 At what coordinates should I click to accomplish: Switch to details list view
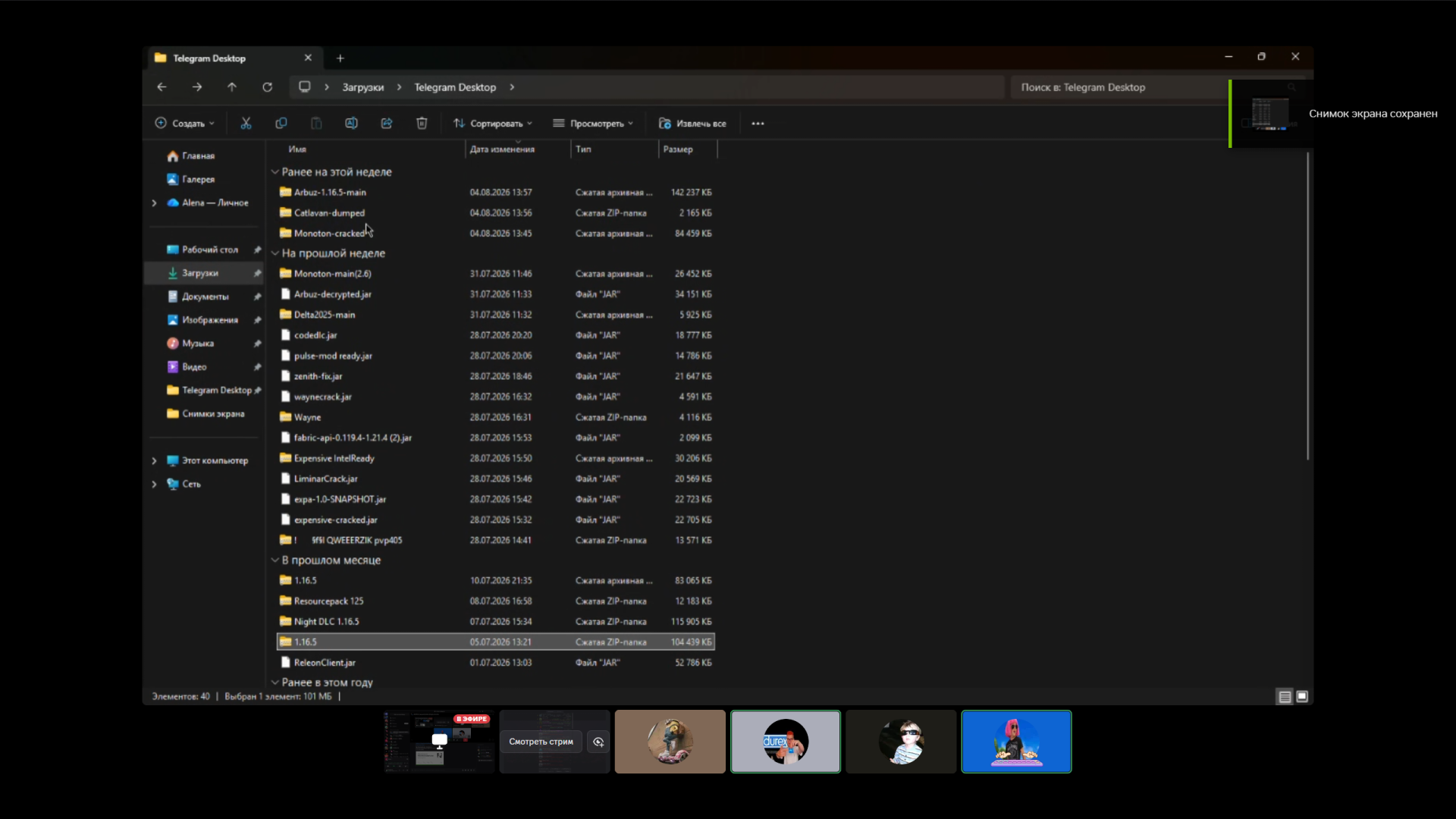1285,696
